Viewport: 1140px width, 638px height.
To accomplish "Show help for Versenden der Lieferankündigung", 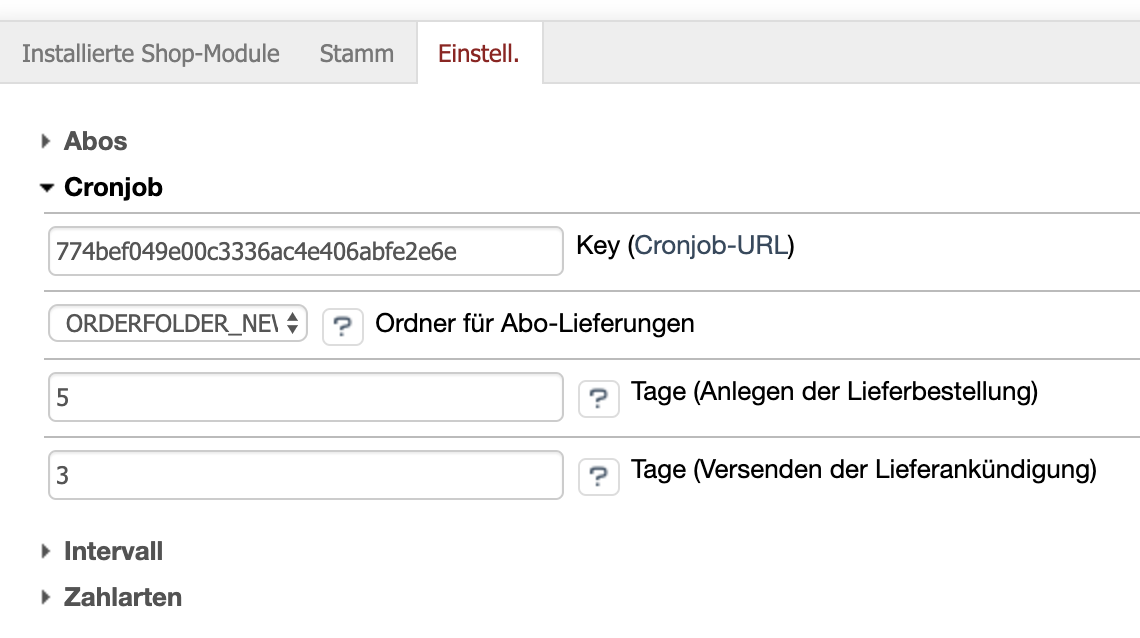I will click(598, 477).
